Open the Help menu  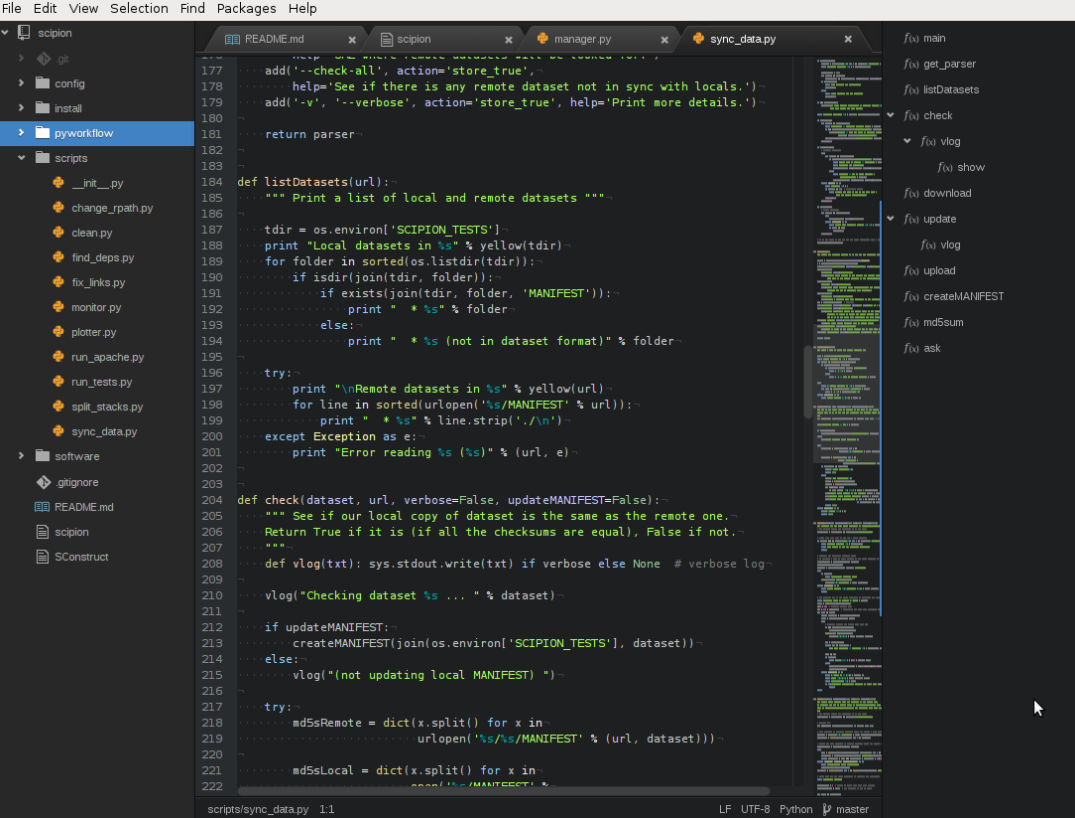click(302, 8)
